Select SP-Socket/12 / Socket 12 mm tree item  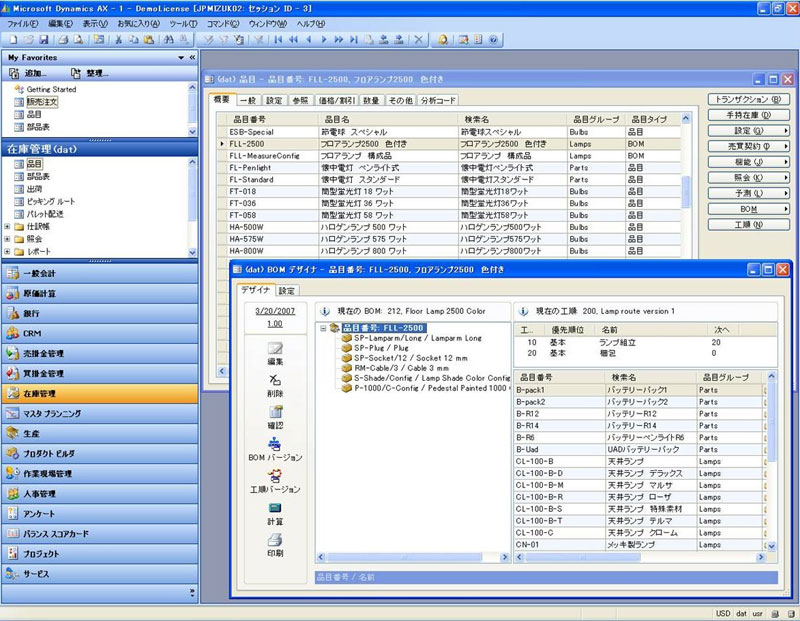pyautogui.click(x=411, y=358)
